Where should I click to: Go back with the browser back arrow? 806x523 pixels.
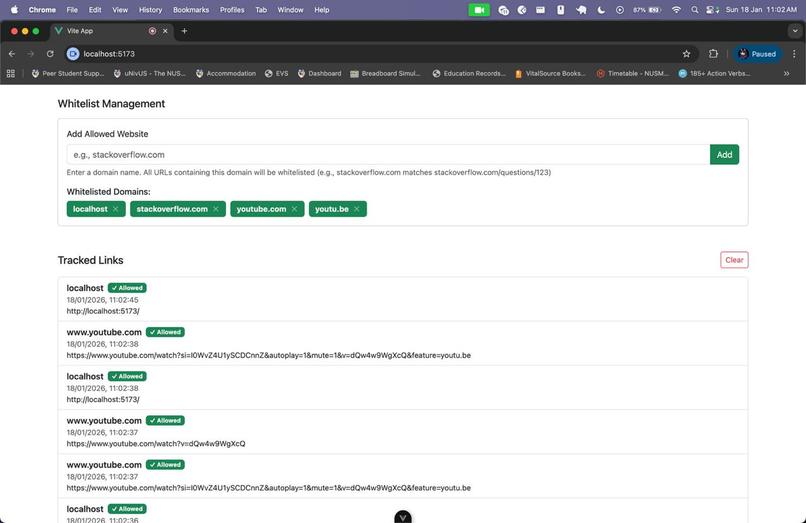[x=12, y=53]
